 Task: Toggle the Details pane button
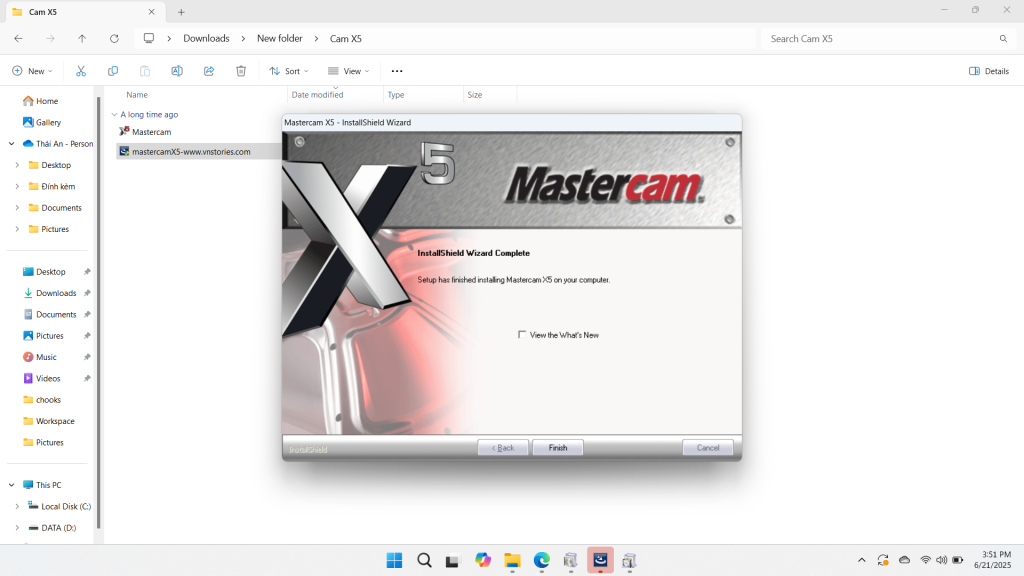coord(989,71)
